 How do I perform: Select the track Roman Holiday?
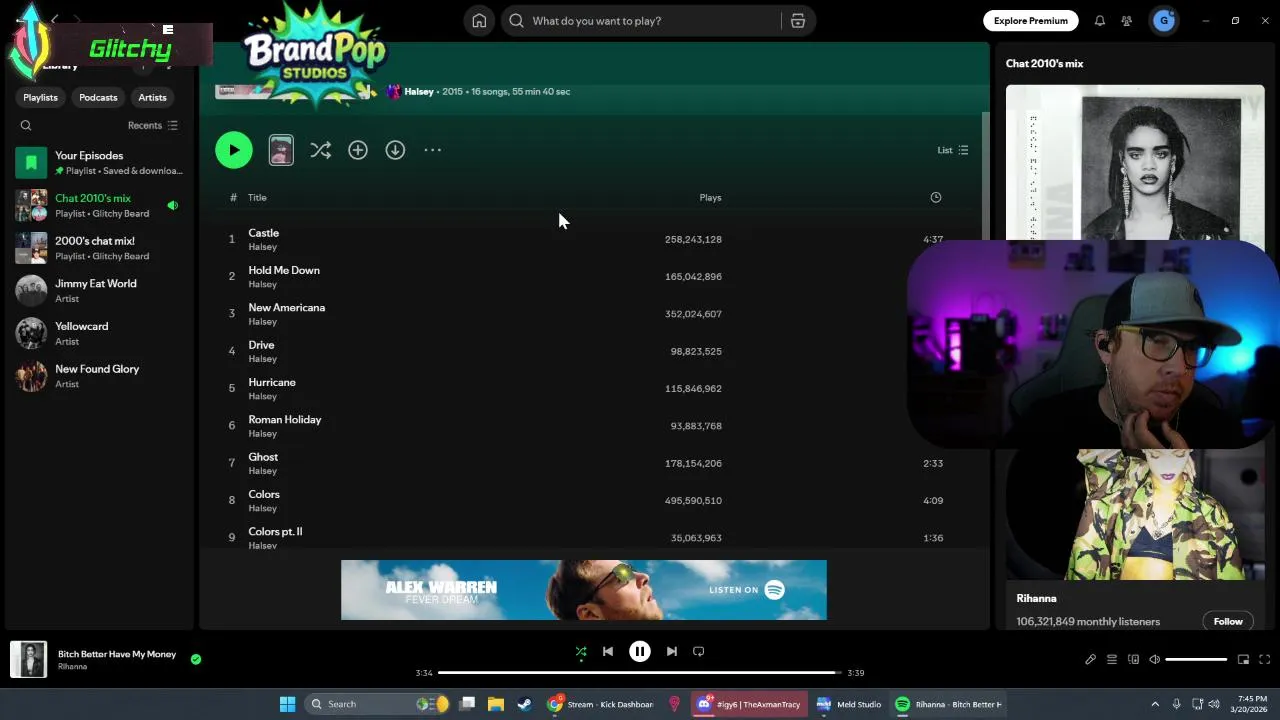(285, 419)
